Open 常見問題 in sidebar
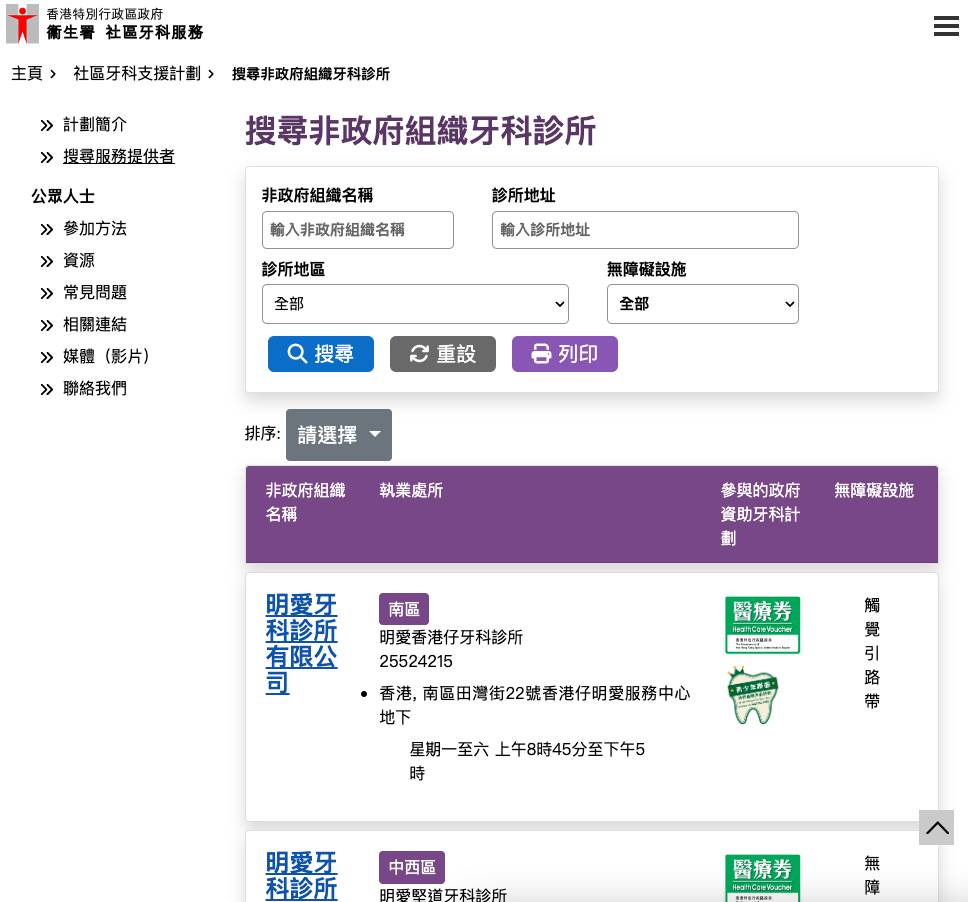Screen dimensions: 968x902 pos(94,293)
